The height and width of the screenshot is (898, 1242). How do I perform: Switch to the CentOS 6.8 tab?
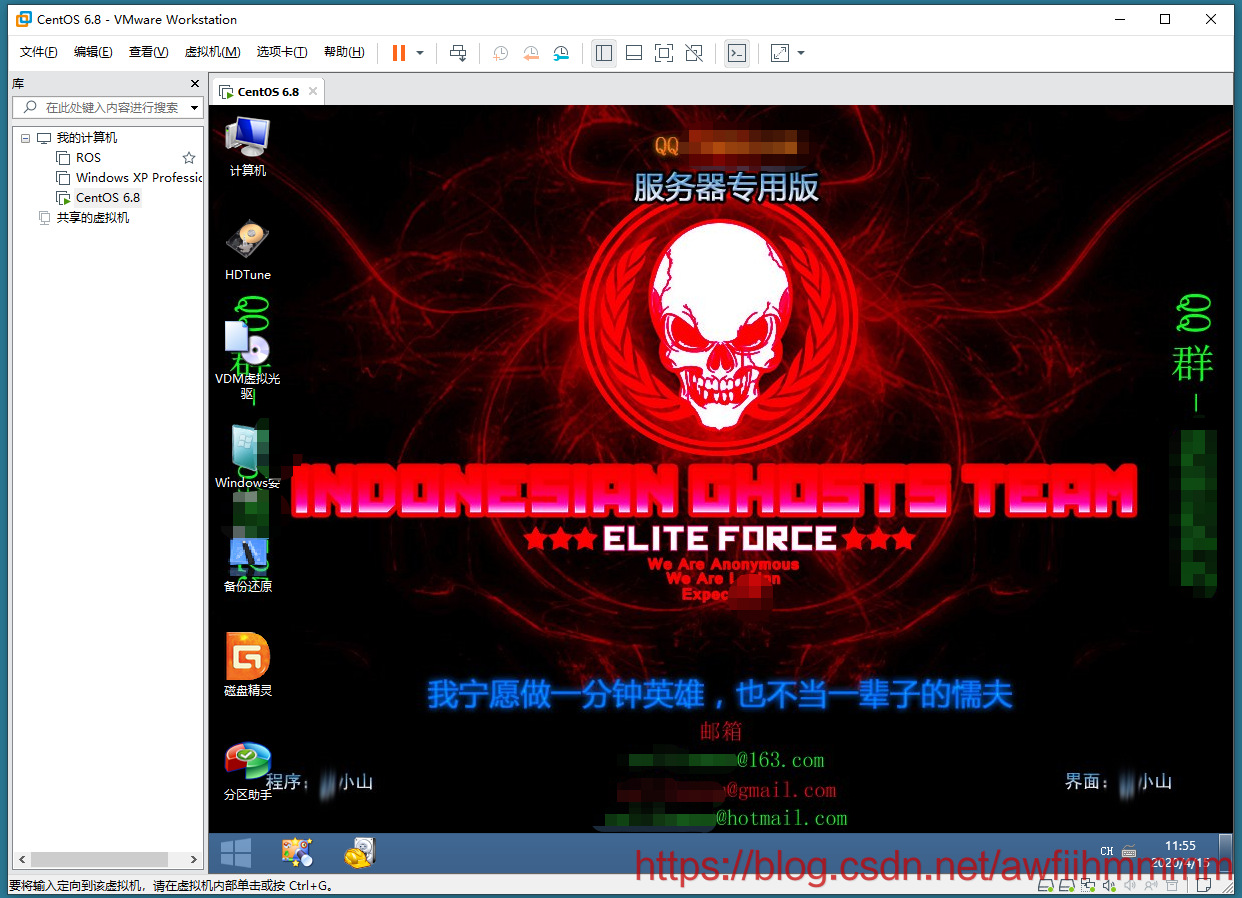click(x=268, y=91)
